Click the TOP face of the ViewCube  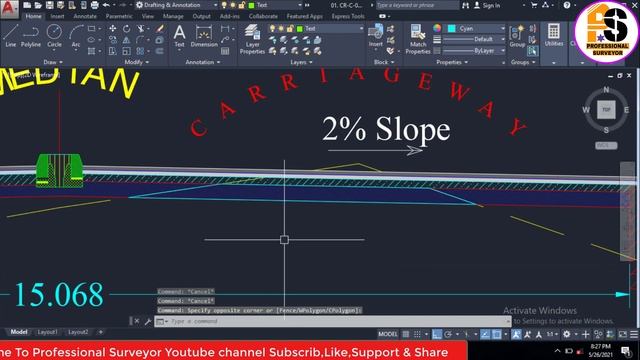point(606,110)
